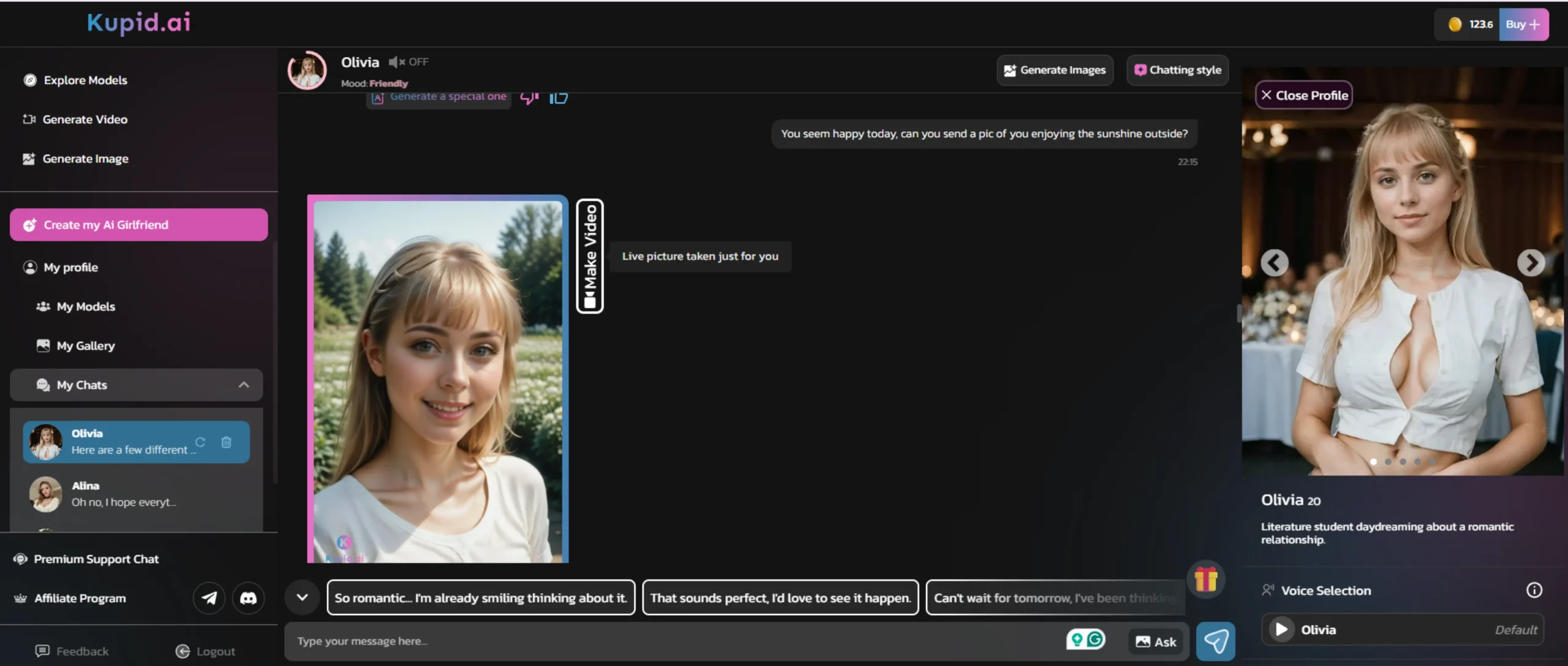Click the Close Profile button
The width and height of the screenshot is (1568, 666).
point(1303,95)
